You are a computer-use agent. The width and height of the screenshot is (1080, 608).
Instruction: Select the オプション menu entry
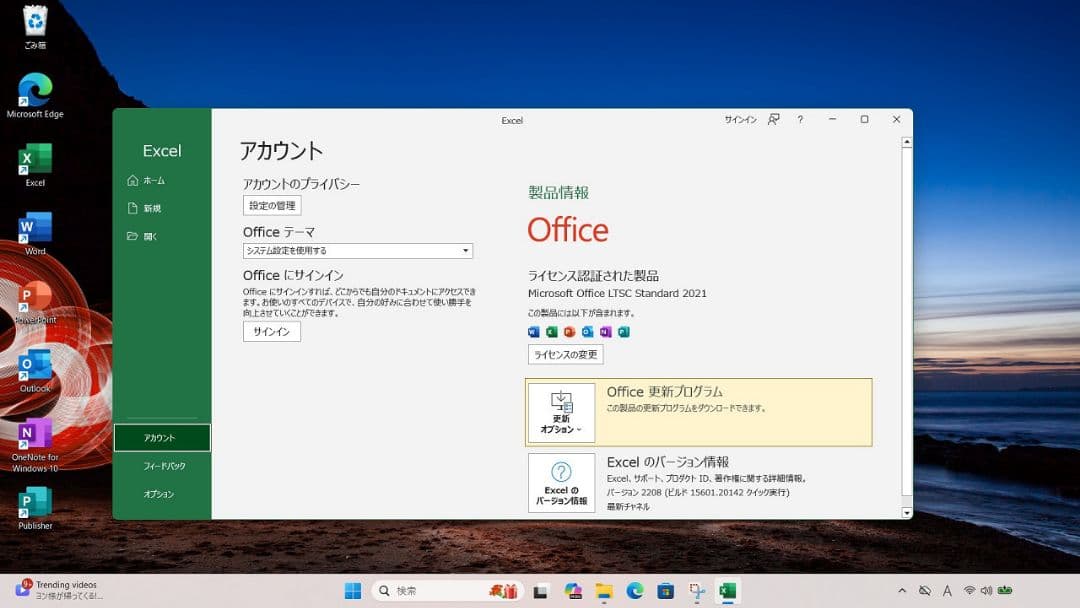click(x=161, y=493)
